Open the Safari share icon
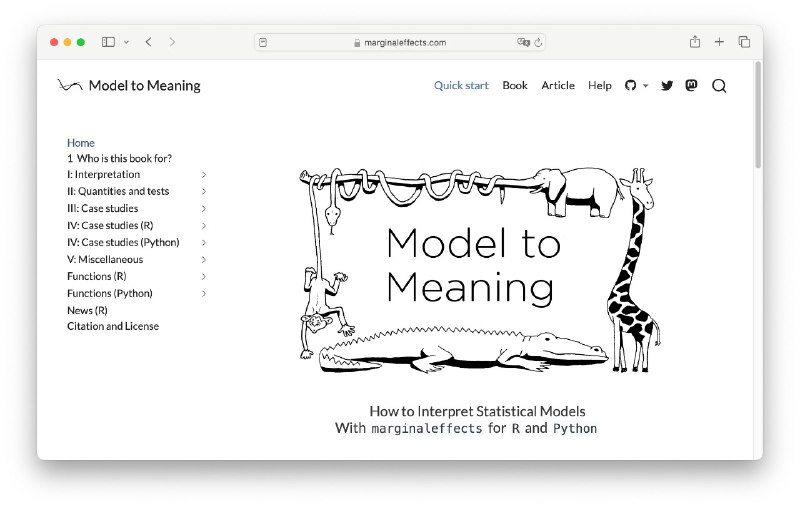The height and width of the screenshot is (509, 800). pos(694,42)
